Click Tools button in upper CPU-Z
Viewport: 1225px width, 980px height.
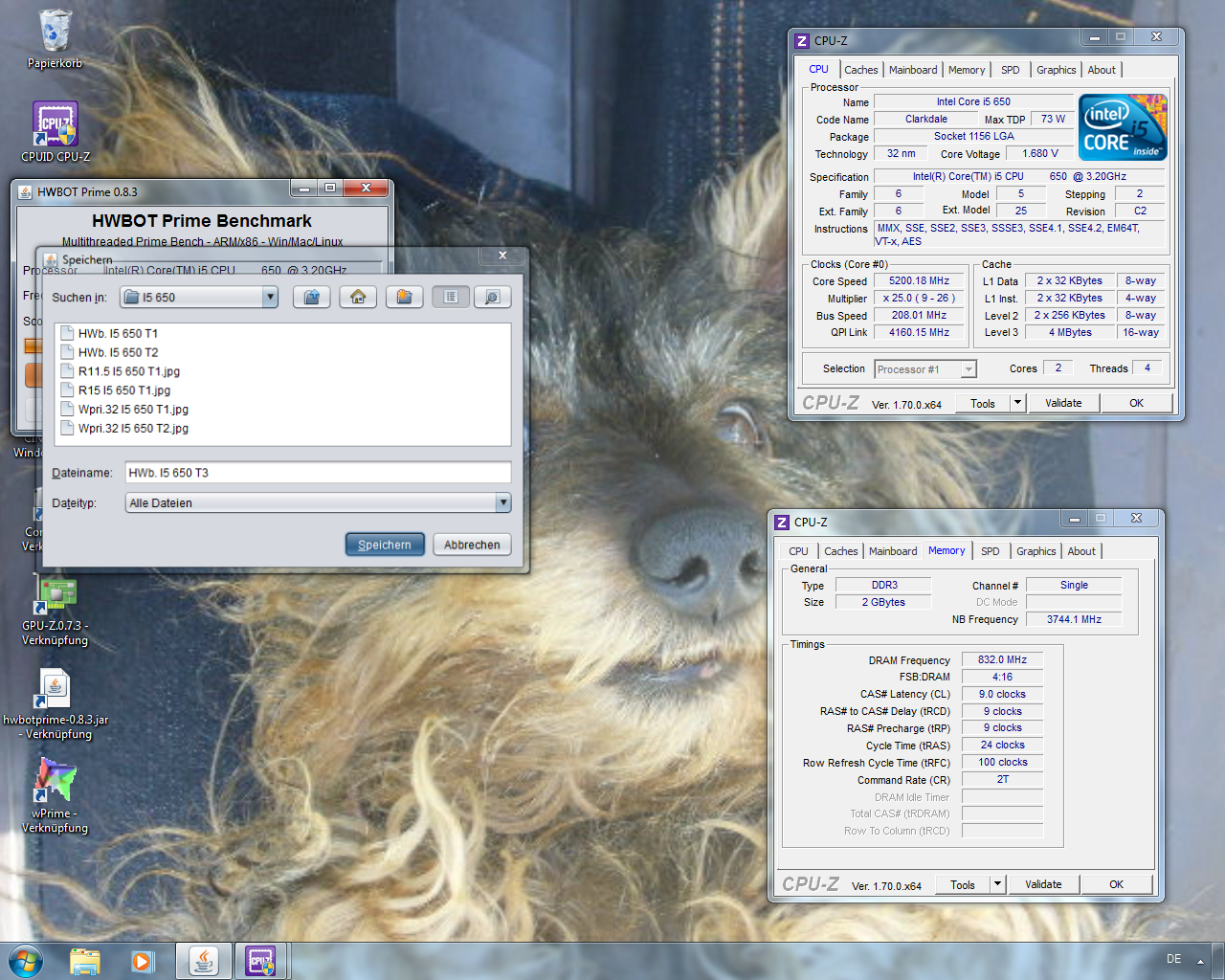(x=983, y=403)
